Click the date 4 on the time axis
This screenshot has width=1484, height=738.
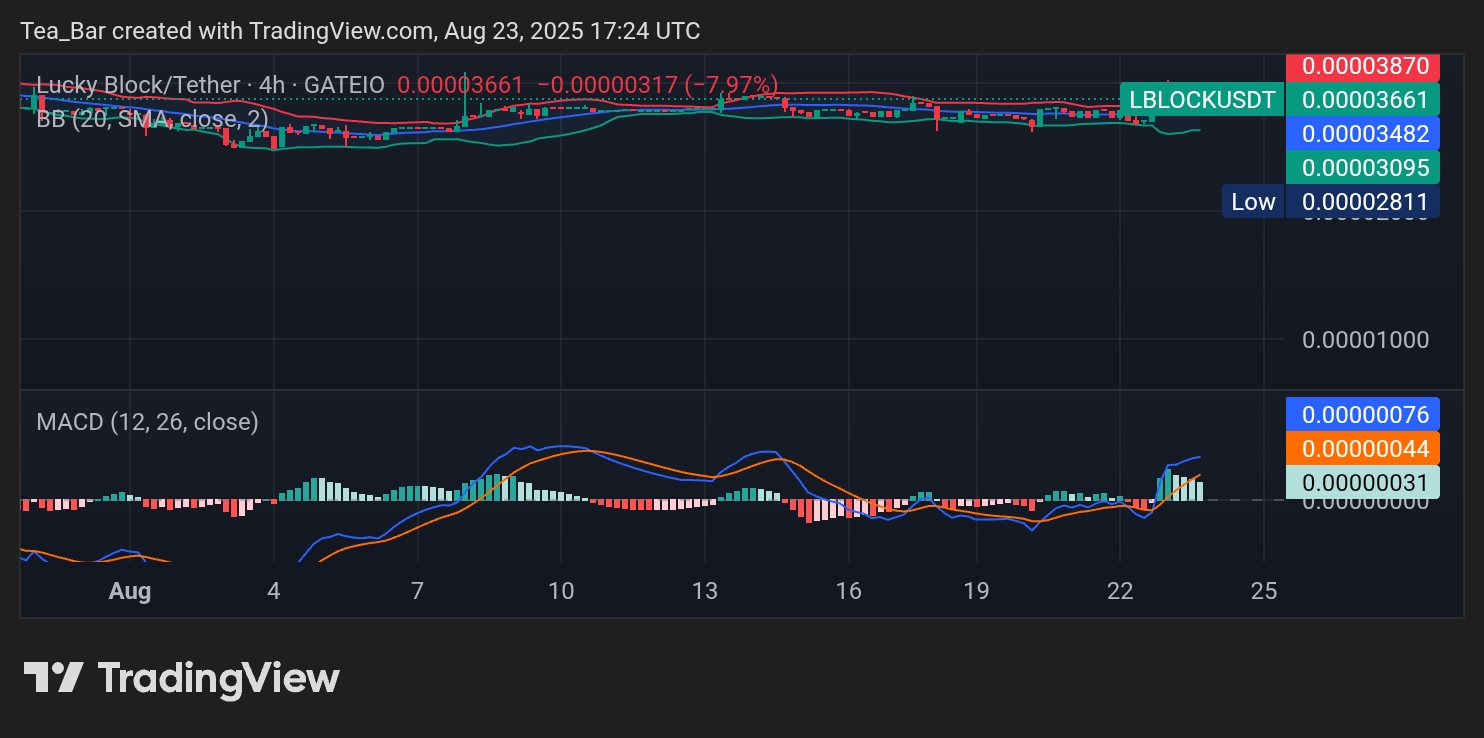click(x=273, y=591)
